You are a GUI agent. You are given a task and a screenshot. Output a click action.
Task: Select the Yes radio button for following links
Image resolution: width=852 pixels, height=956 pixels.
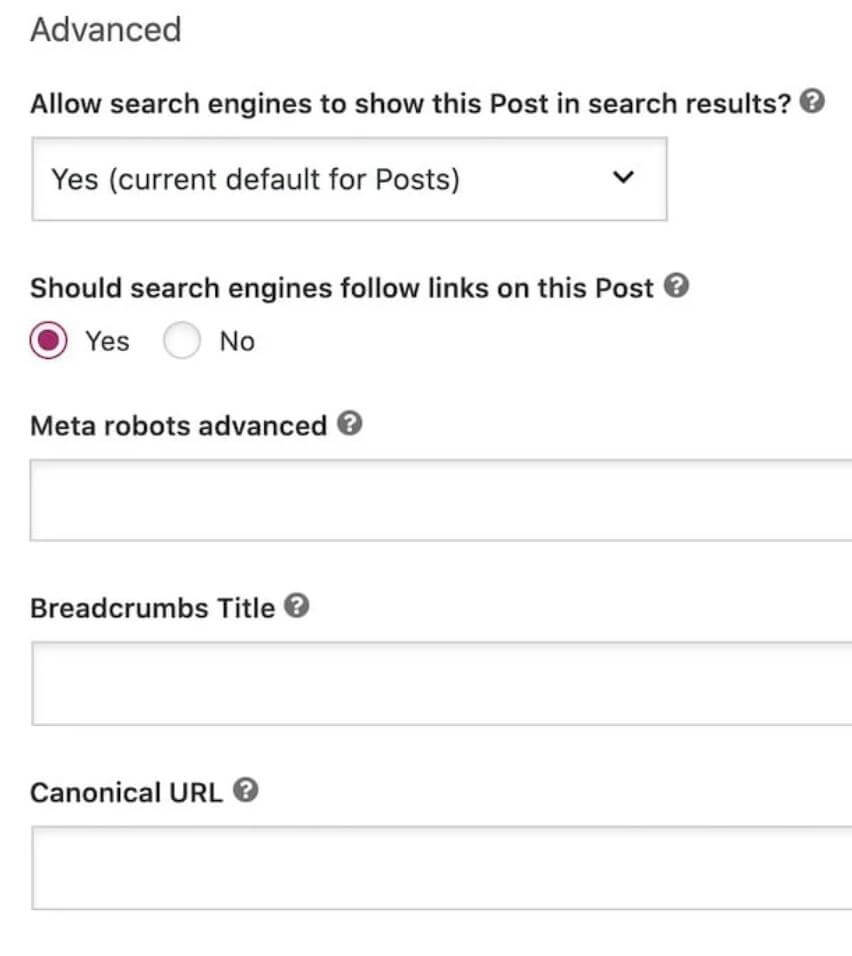(x=50, y=342)
